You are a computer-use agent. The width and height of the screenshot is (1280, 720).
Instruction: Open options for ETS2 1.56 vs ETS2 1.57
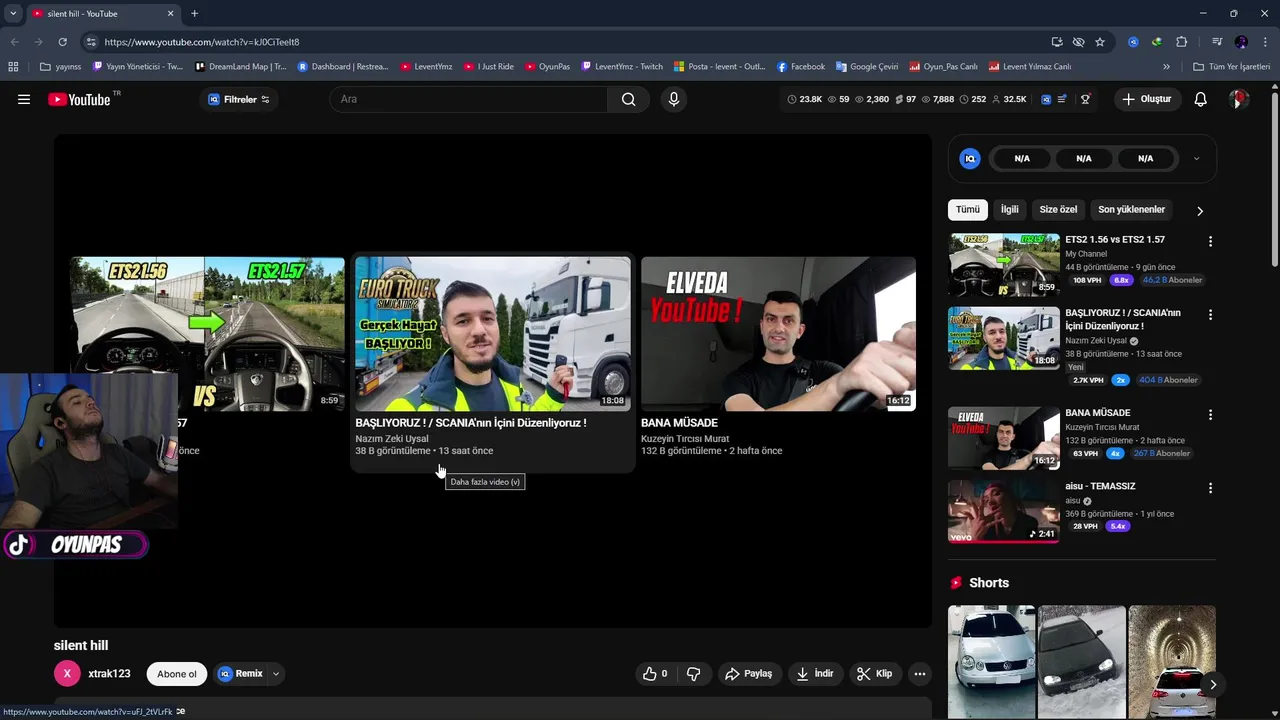(x=1210, y=242)
